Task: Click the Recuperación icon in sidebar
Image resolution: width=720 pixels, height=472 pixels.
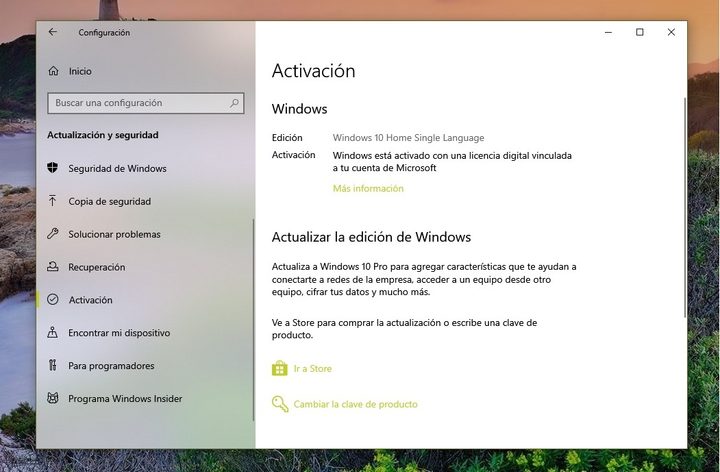Action: (x=53, y=267)
